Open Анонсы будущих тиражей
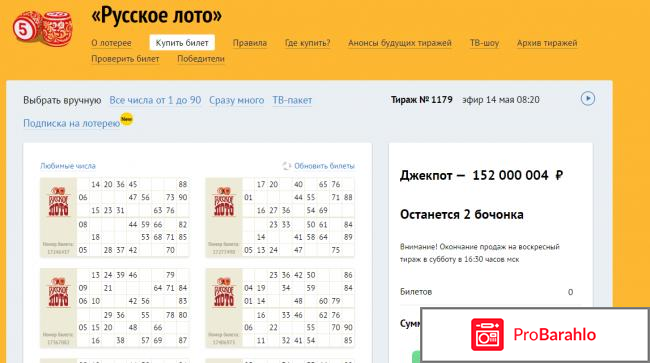 [400, 43]
